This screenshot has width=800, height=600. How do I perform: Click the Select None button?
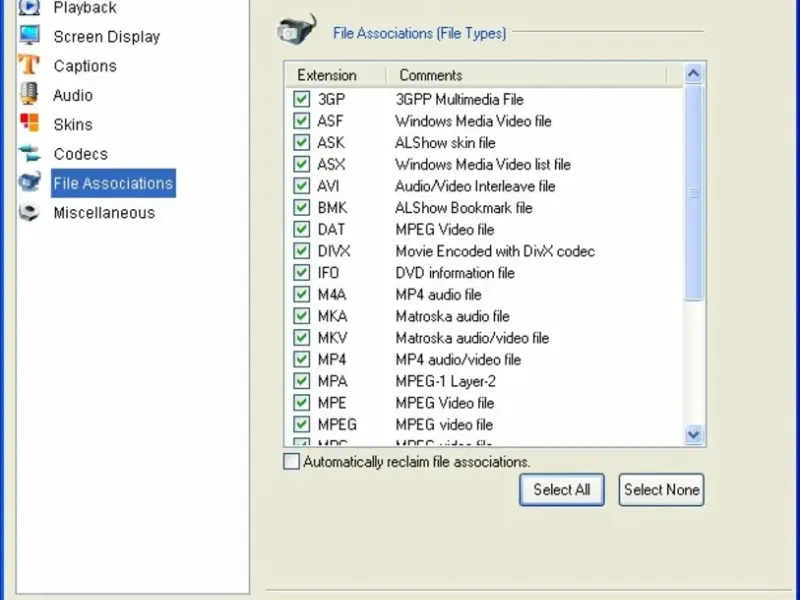click(x=661, y=490)
